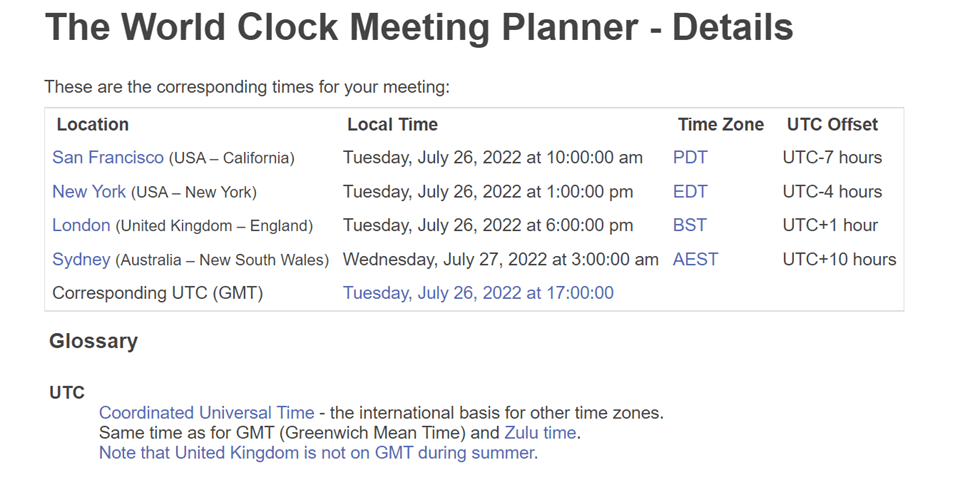Open the BST time zone link
The width and height of the screenshot is (975, 485).
pyautogui.click(x=689, y=226)
